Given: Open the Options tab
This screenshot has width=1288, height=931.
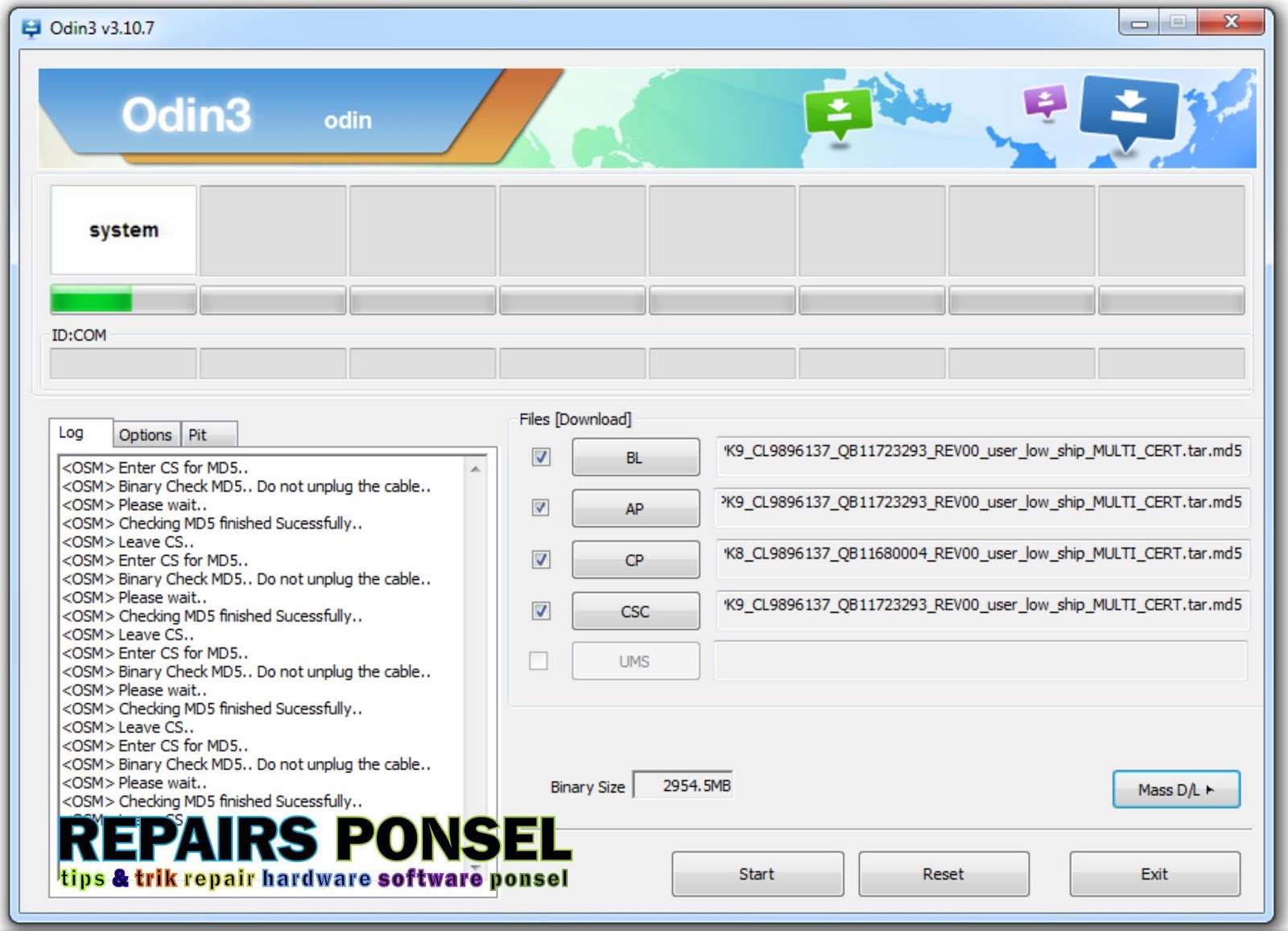Looking at the screenshot, I should (x=146, y=435).
